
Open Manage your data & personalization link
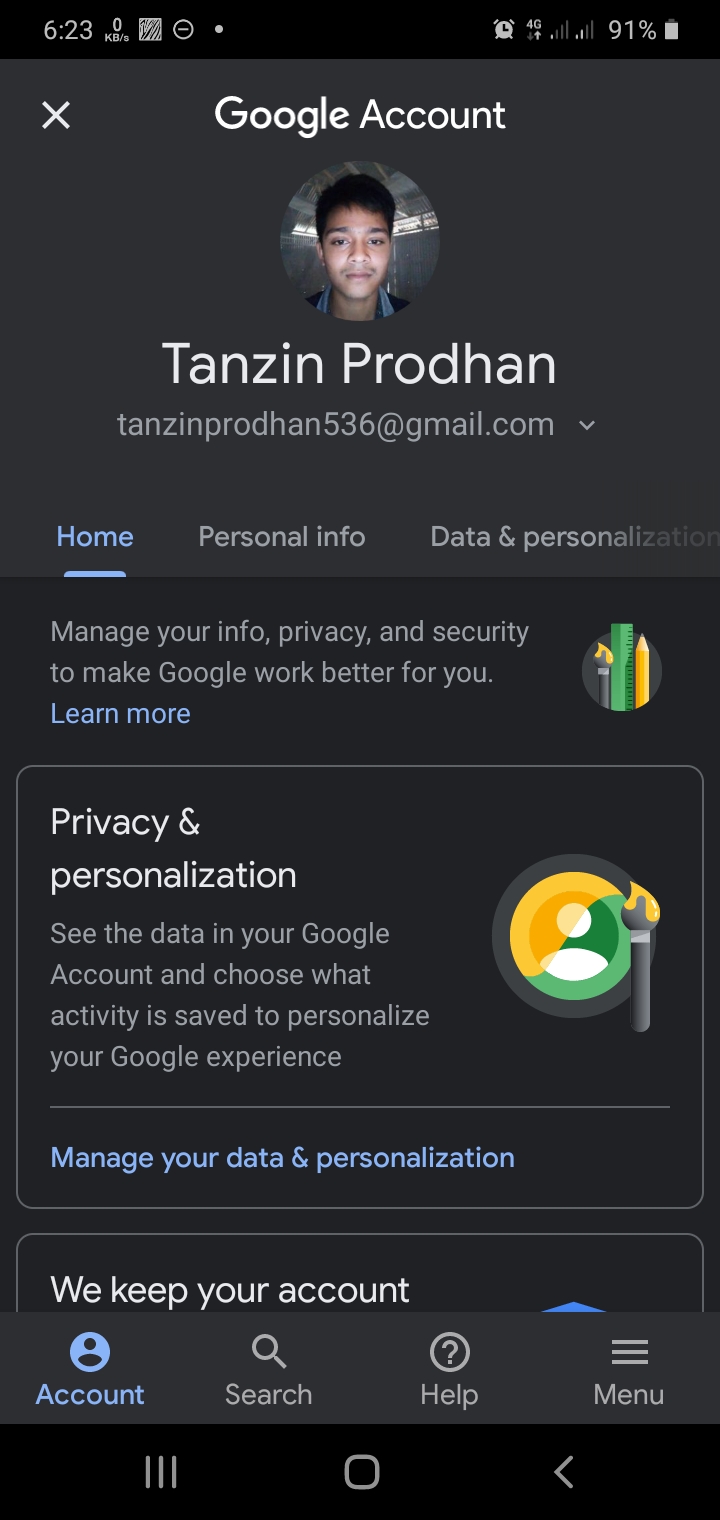282,1157
